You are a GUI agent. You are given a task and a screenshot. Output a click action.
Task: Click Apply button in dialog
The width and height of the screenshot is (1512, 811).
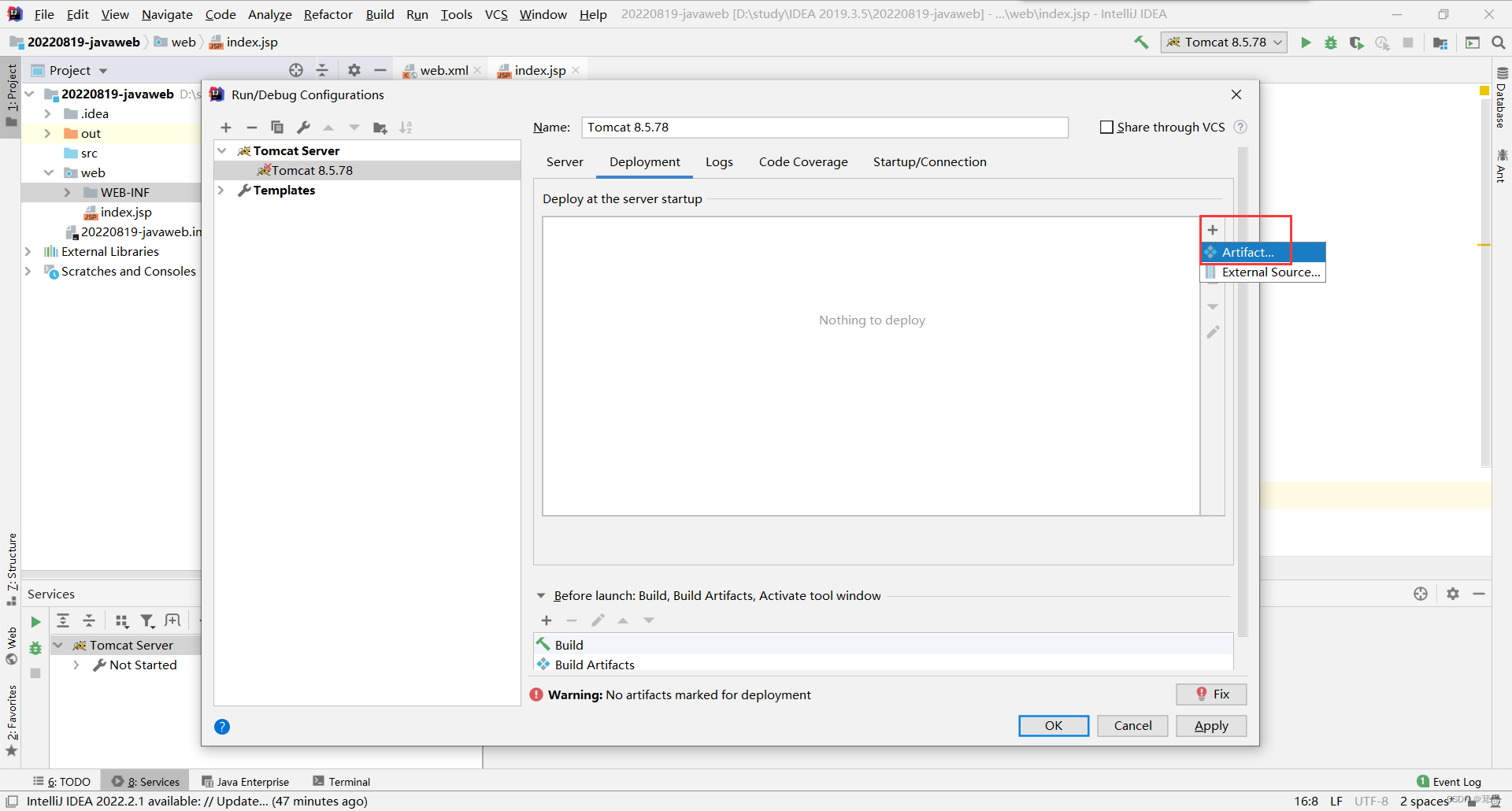[1211, 726]
